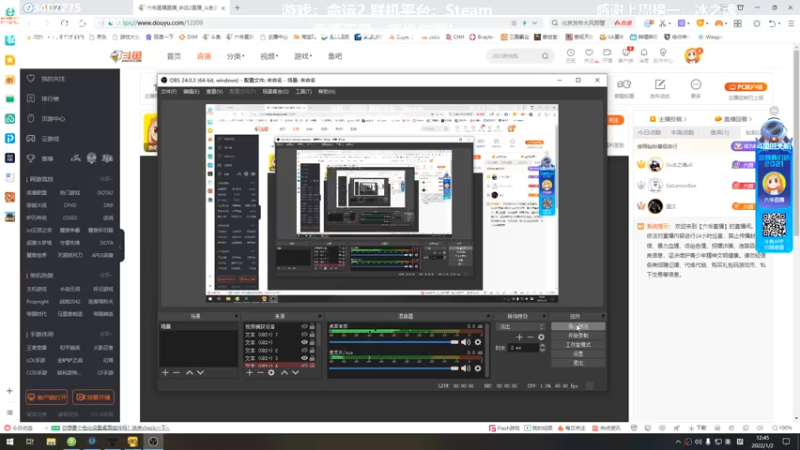Expand 游戏 dropdown in Douyu navigation
The width and height of the screenshot is (800, 450).
pyautogui.click(x=303, y=56)
